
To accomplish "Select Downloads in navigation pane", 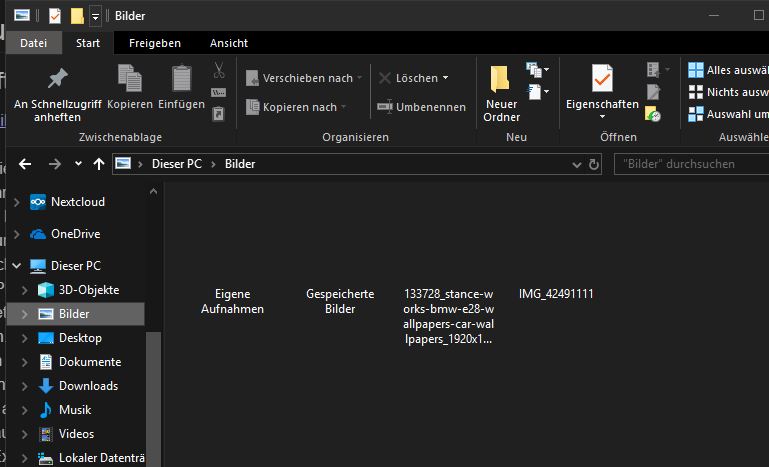I will [x=88, y=386].
